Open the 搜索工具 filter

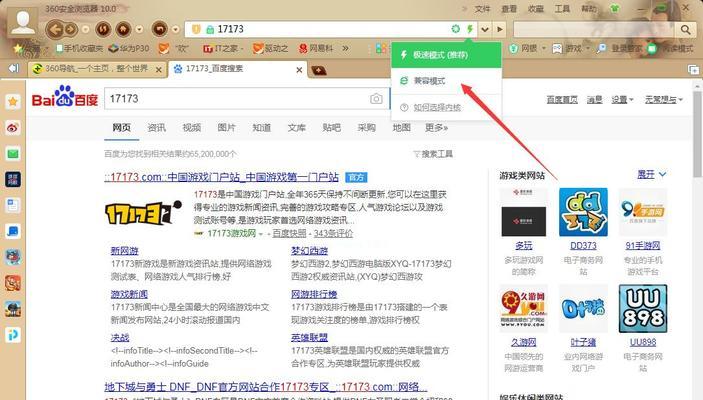click(433, 154)
